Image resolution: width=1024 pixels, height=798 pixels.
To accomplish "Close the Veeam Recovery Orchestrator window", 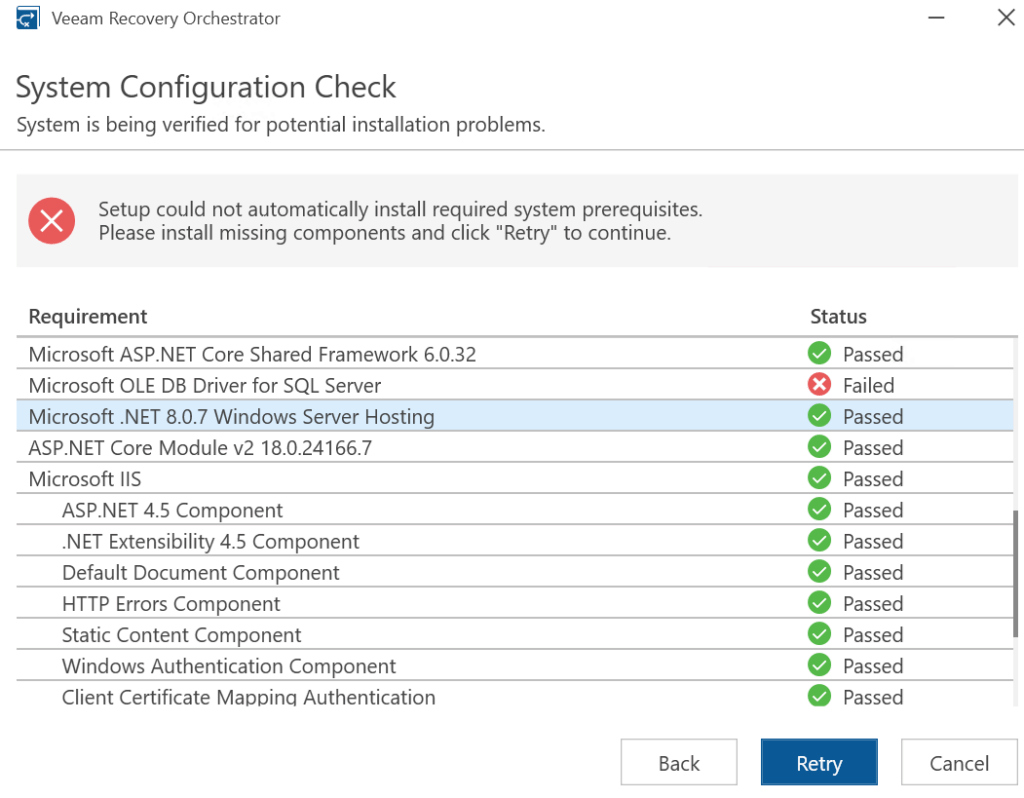I will tap(1006, 18).
